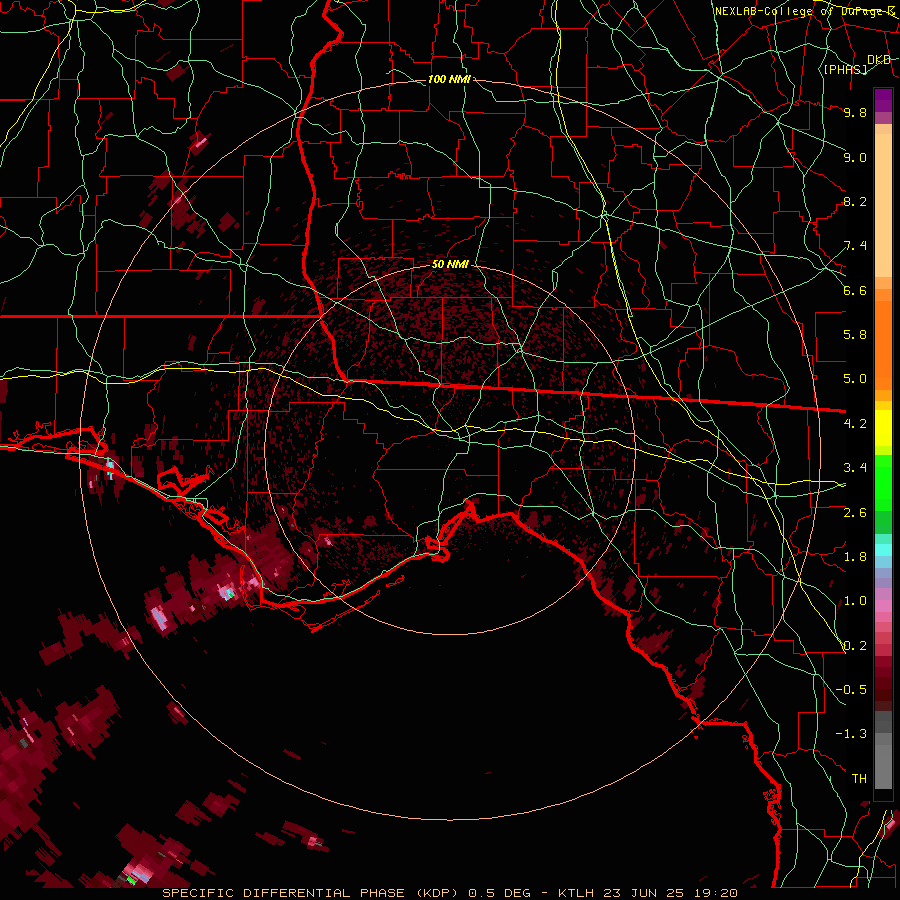Click the [PHAS] units label
This screenshot has height=900, width=900.
(845, 69)
